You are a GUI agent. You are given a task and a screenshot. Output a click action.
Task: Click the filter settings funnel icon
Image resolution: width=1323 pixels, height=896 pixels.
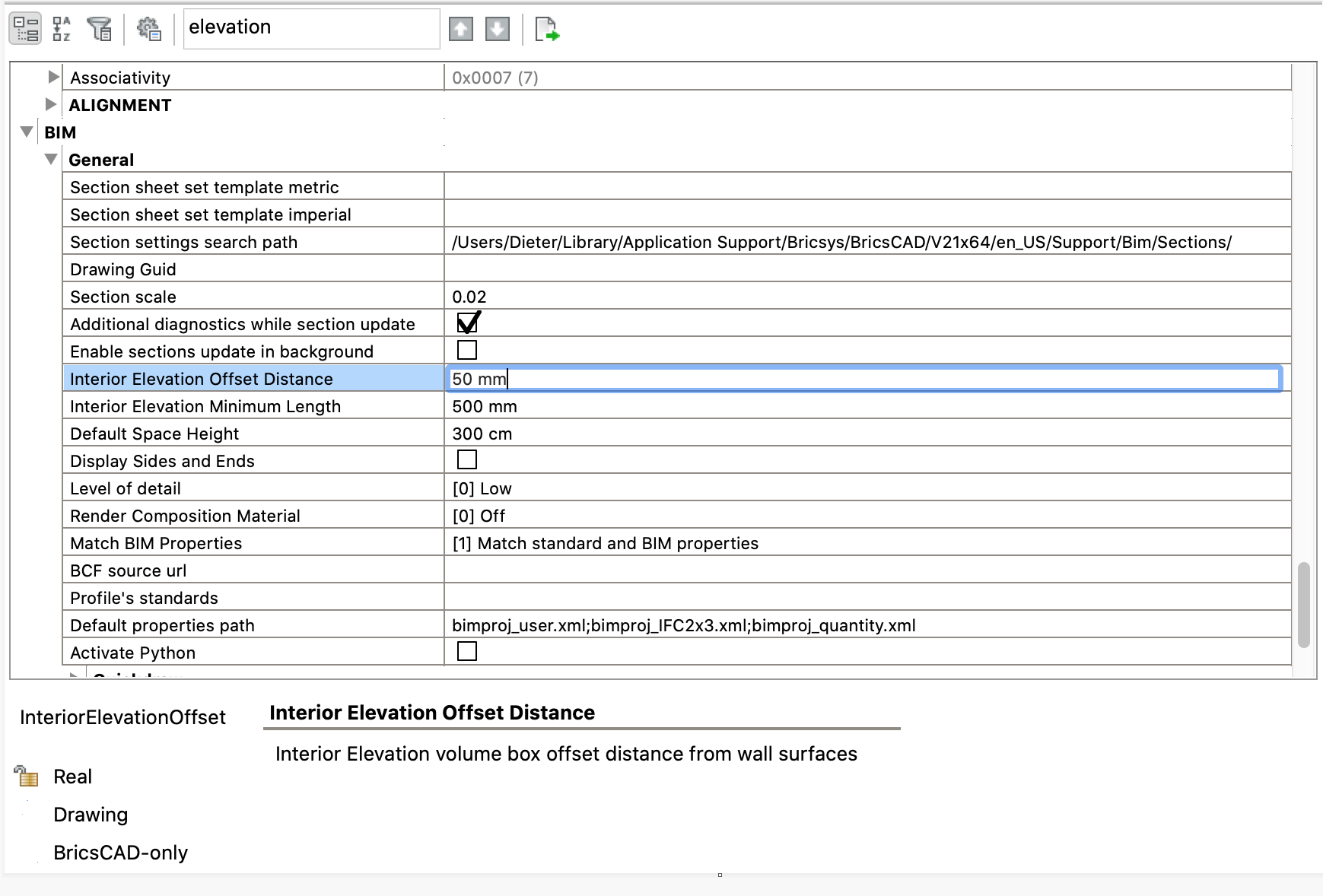pos(99,29)
